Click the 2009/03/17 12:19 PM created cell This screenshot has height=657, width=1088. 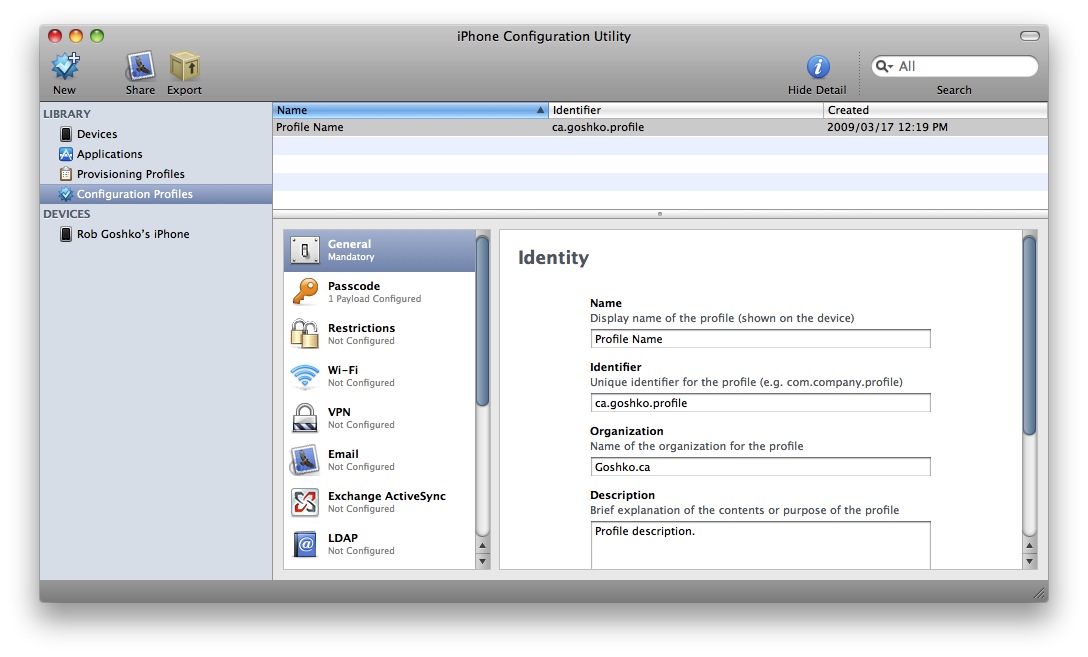pos(887,127)
